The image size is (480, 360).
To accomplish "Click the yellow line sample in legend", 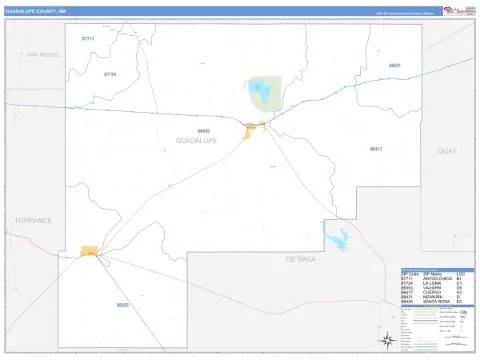I will [x=425, y=309].
